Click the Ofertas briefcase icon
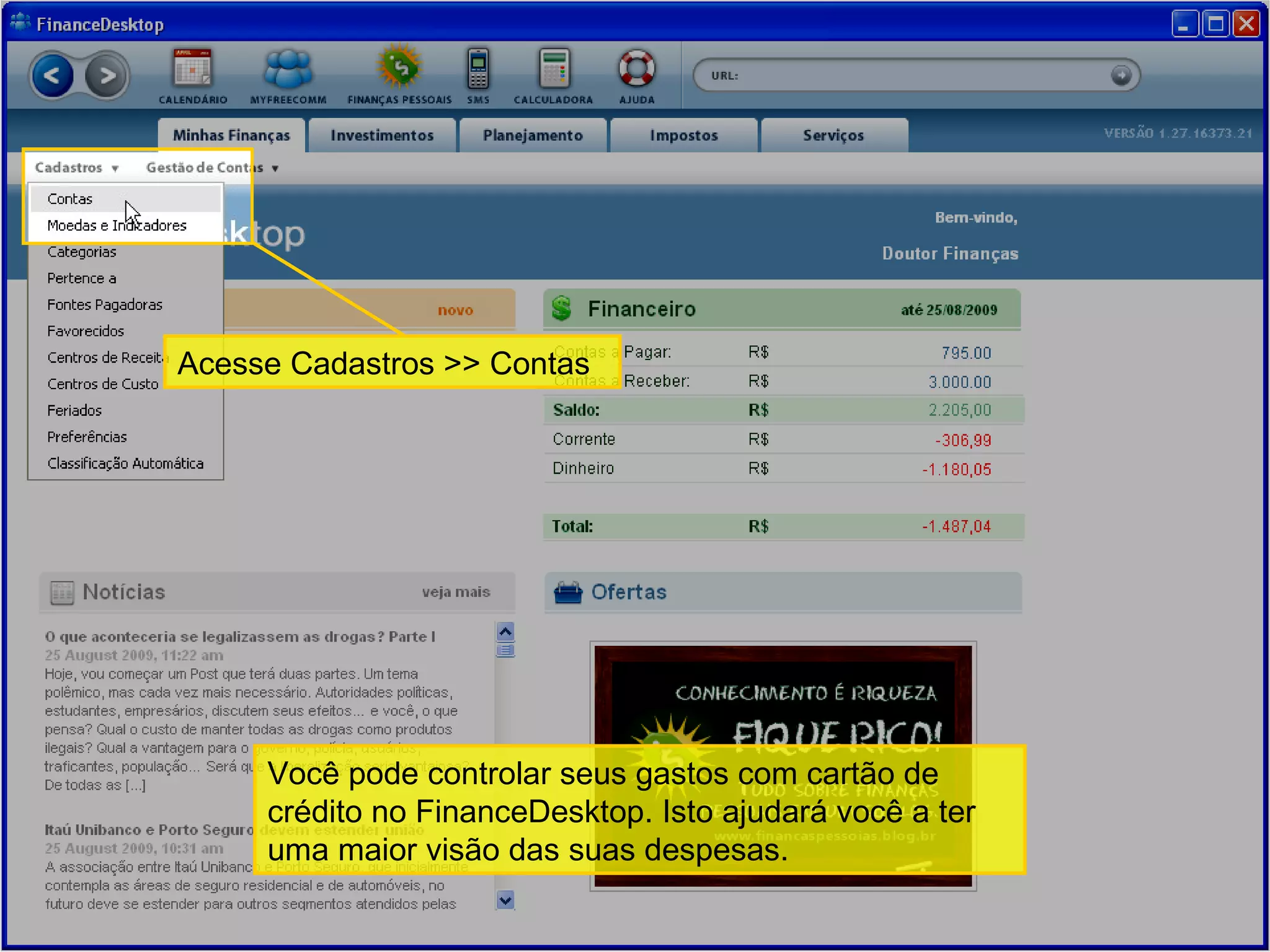 pyautogui.click(x=567, y=593)
